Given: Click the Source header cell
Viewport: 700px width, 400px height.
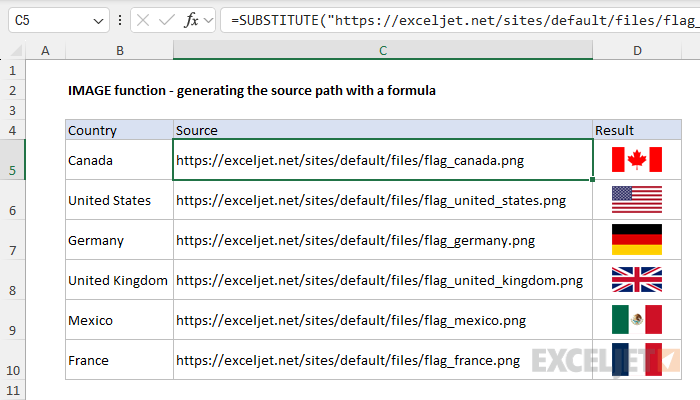Looking at the screenshot, I should click(383, 130).
